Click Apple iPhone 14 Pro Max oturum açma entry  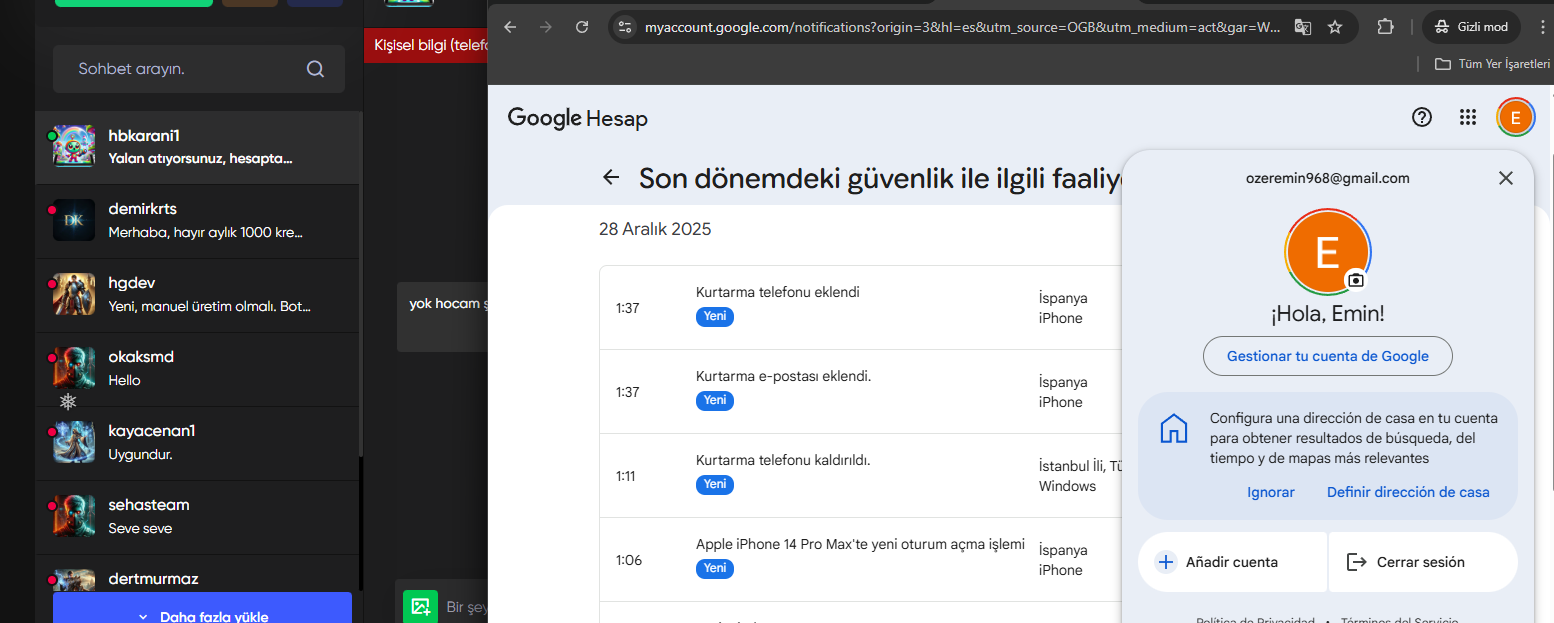[x=861, y=559]
